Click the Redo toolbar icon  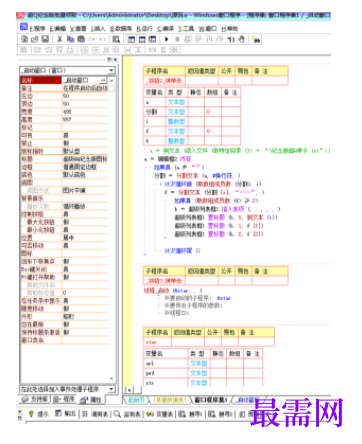click(x=102, y=39)
